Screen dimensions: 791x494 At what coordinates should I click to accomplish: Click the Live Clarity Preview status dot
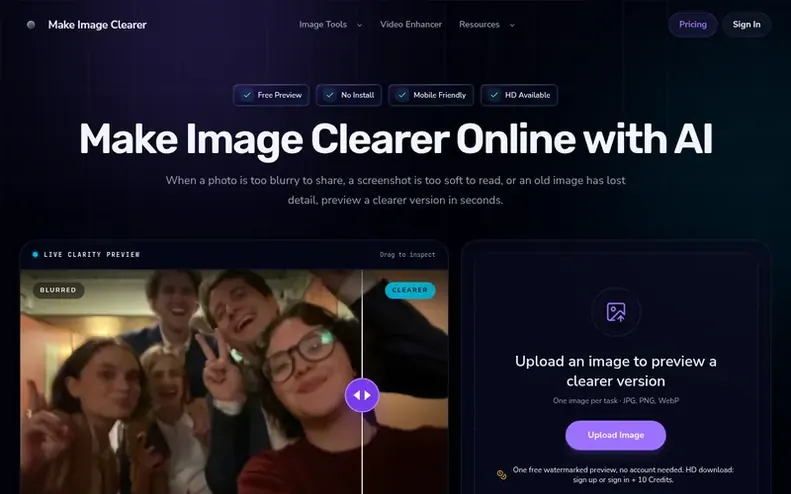click(35, 254)
